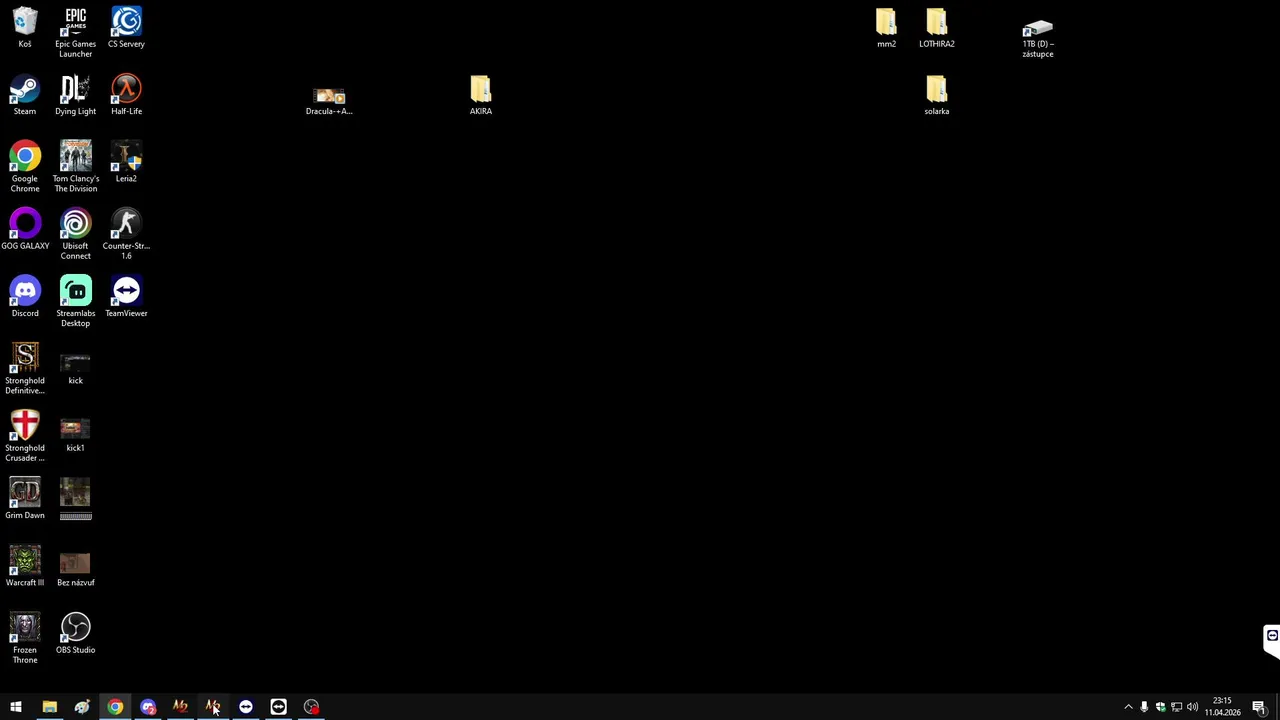The image size is (1280, 720).
Task: Select the GOG GALAXY shortcut
Action: click(x=25, y=229)
